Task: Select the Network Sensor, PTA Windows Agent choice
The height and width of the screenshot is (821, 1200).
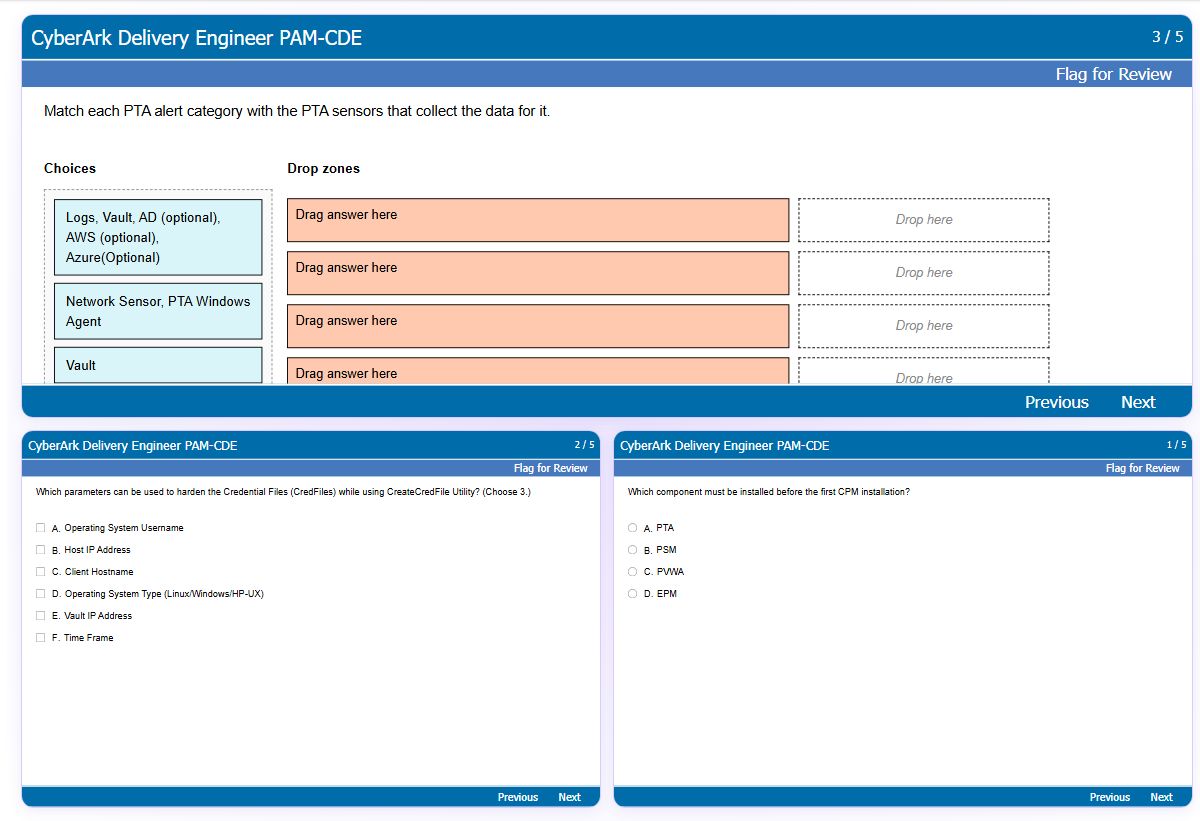Action: [158, 311]
